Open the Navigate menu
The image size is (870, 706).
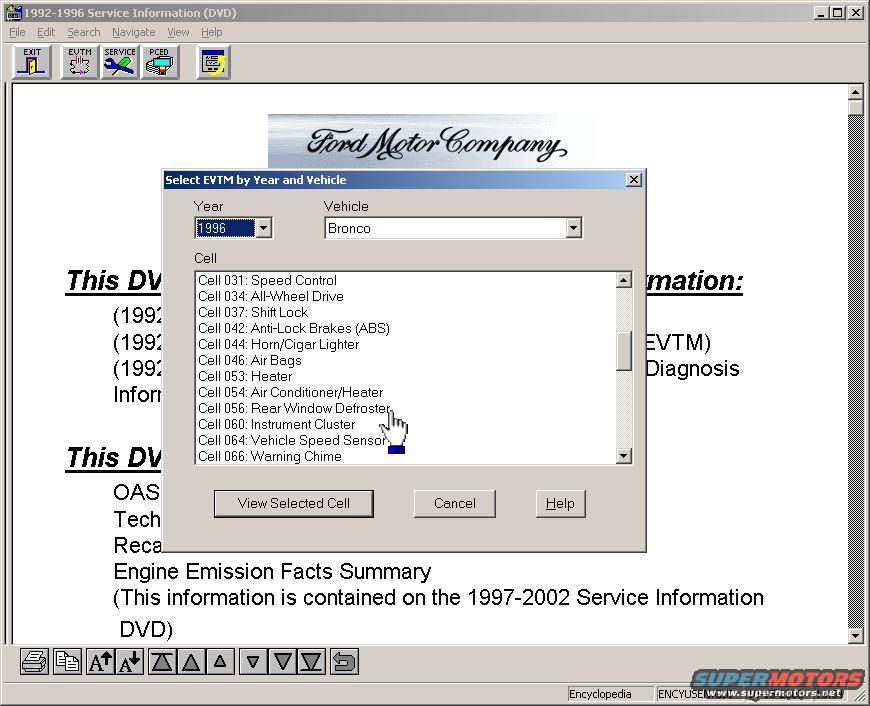pos(133,32)
